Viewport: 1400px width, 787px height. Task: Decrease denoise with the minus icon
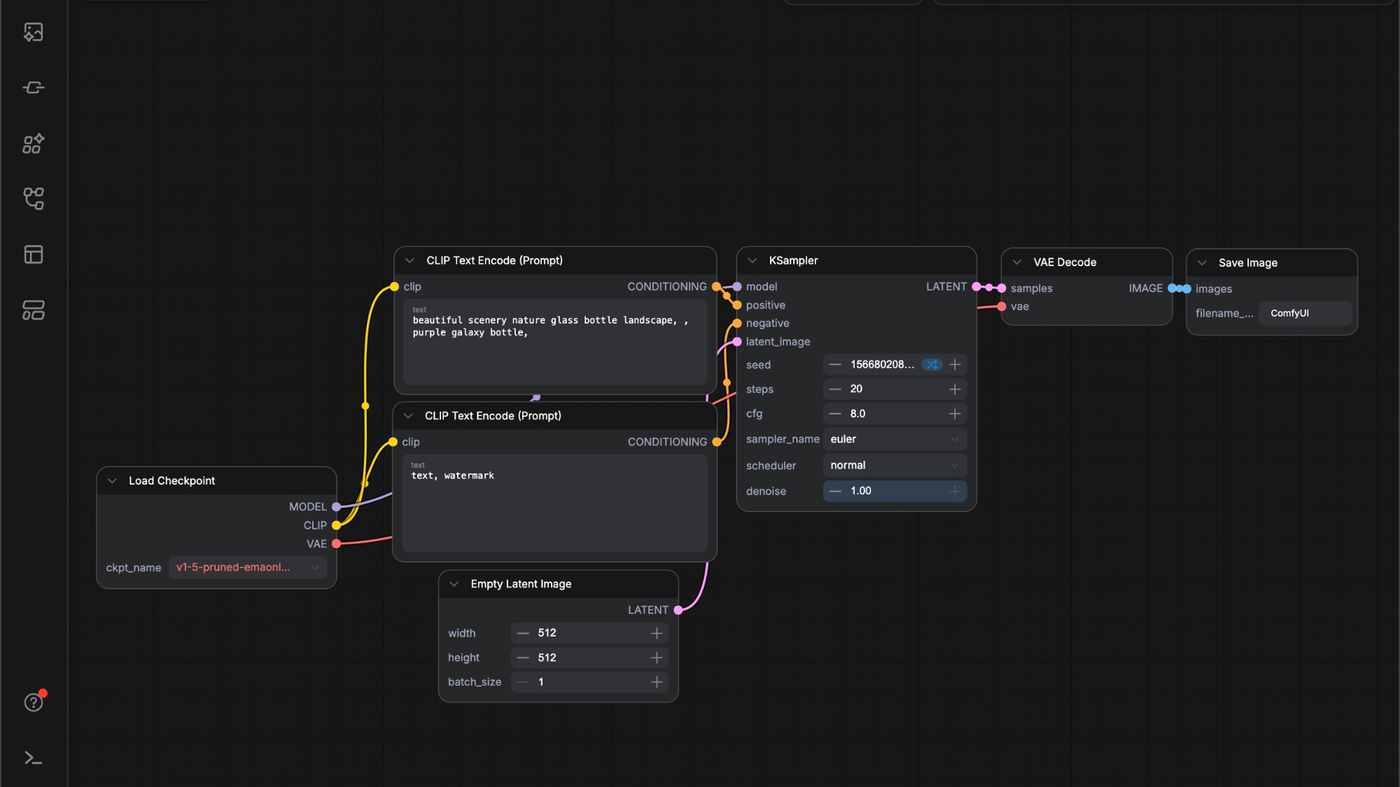(835, 491)
